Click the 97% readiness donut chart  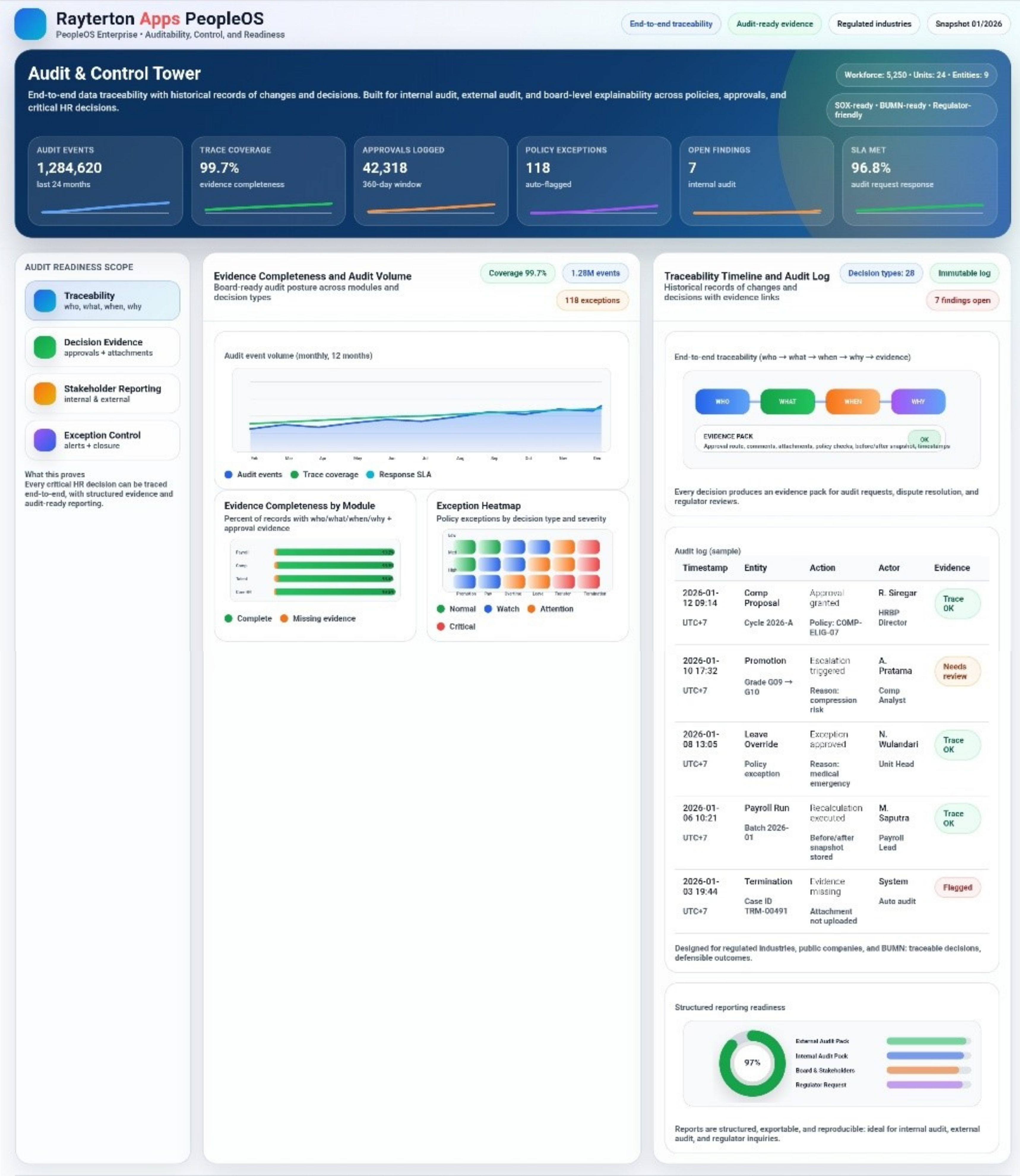[x=752, y=1063]
